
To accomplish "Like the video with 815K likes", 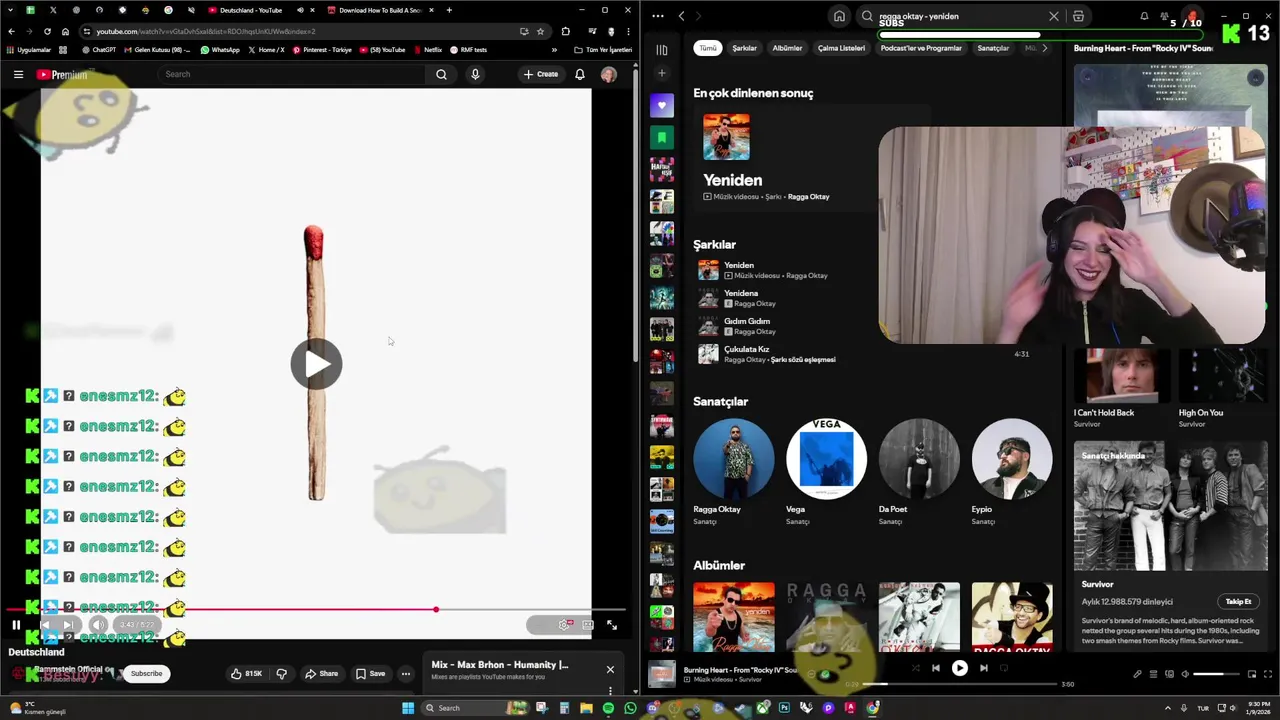I will click(x=245, y=674).
